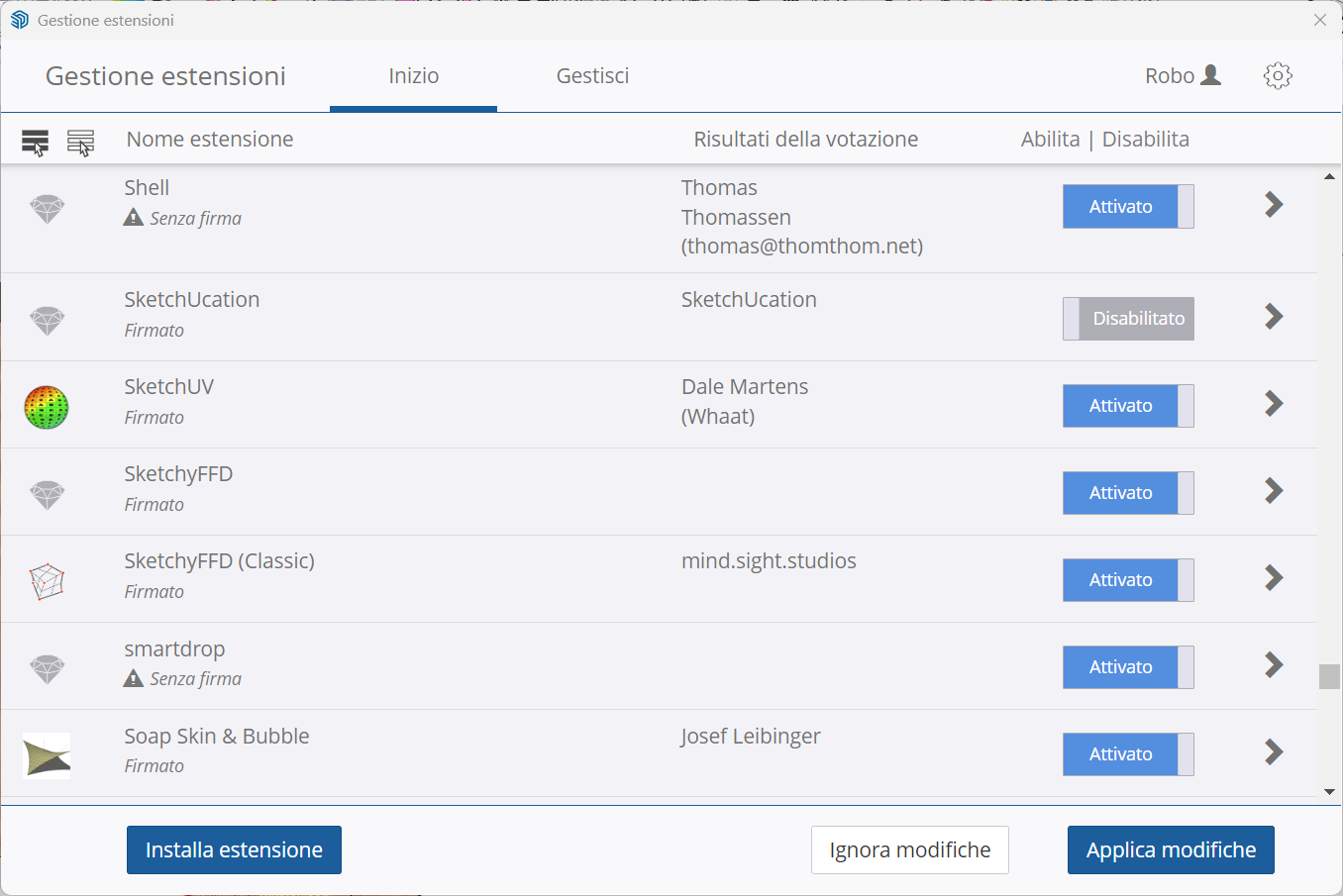The image size is (1343, 896).
Task: Click the scroll down arrow of the list
Action: click(1329, 792)
